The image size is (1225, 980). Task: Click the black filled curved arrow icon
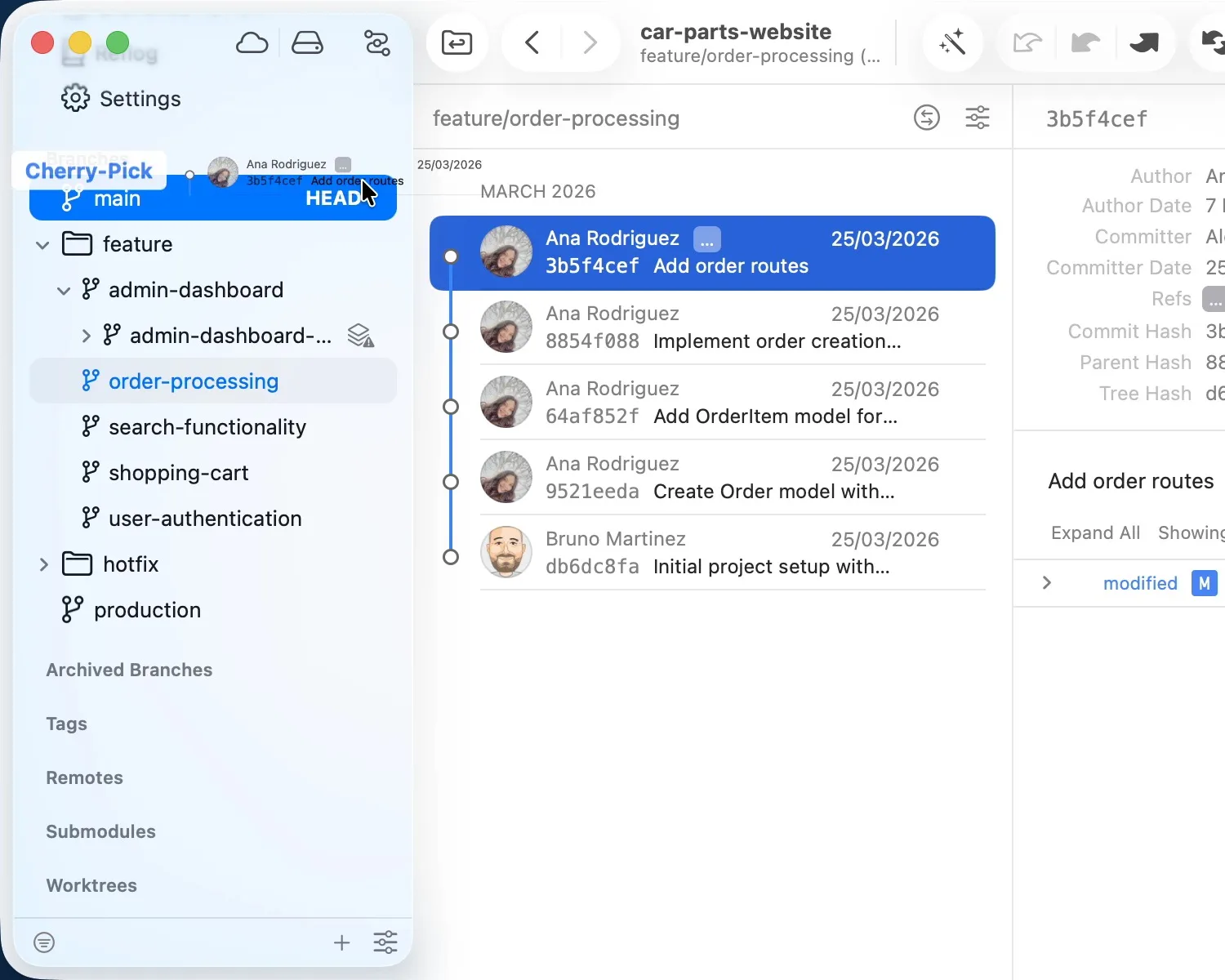pyautogui.click(x=1144, y=42)
